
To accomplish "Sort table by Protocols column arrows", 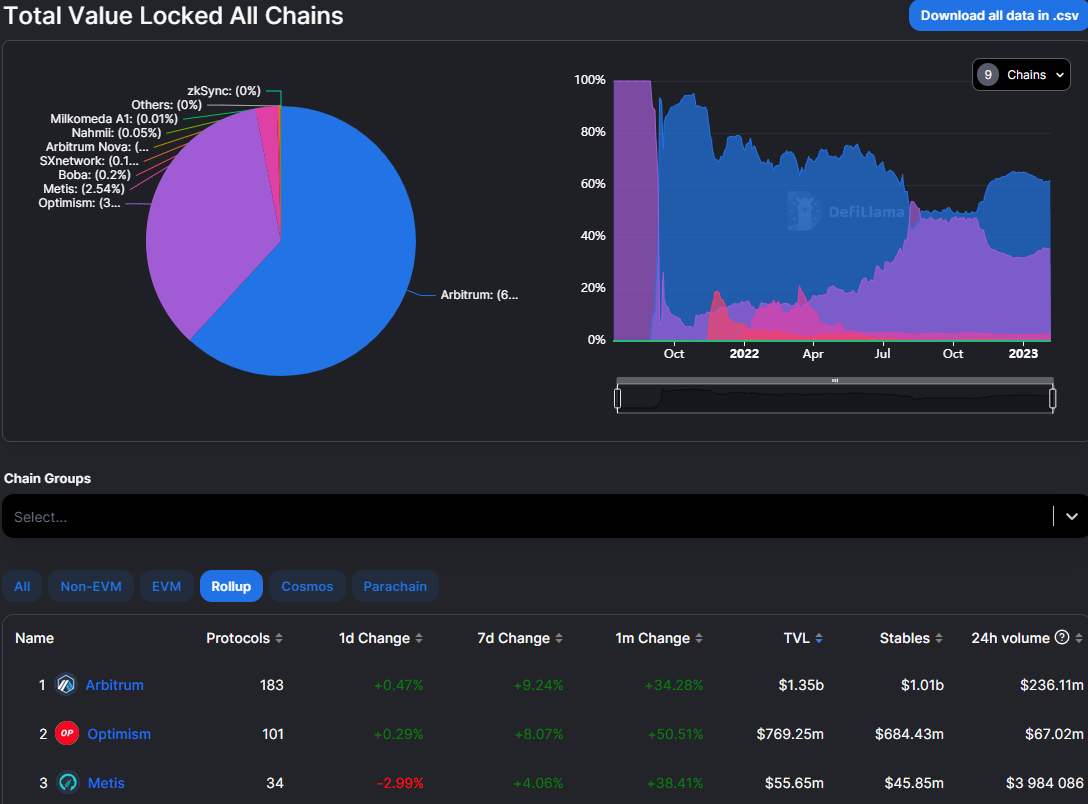I will click(x=279, y=638).
